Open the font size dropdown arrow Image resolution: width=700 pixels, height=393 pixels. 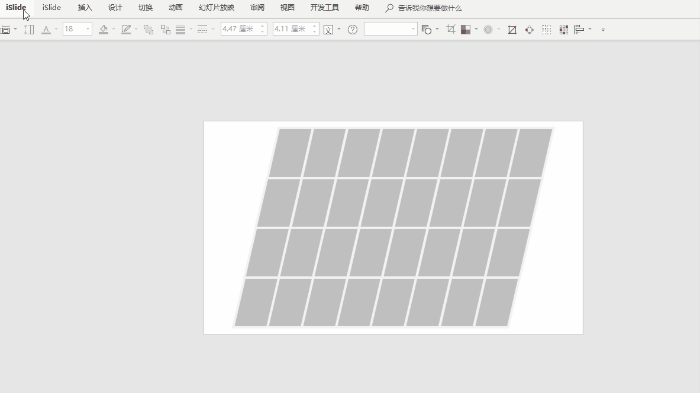click(88, 29)
